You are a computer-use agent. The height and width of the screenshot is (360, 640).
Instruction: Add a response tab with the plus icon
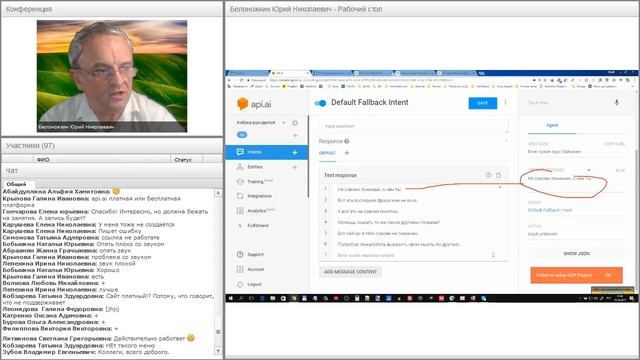point(347,153)
